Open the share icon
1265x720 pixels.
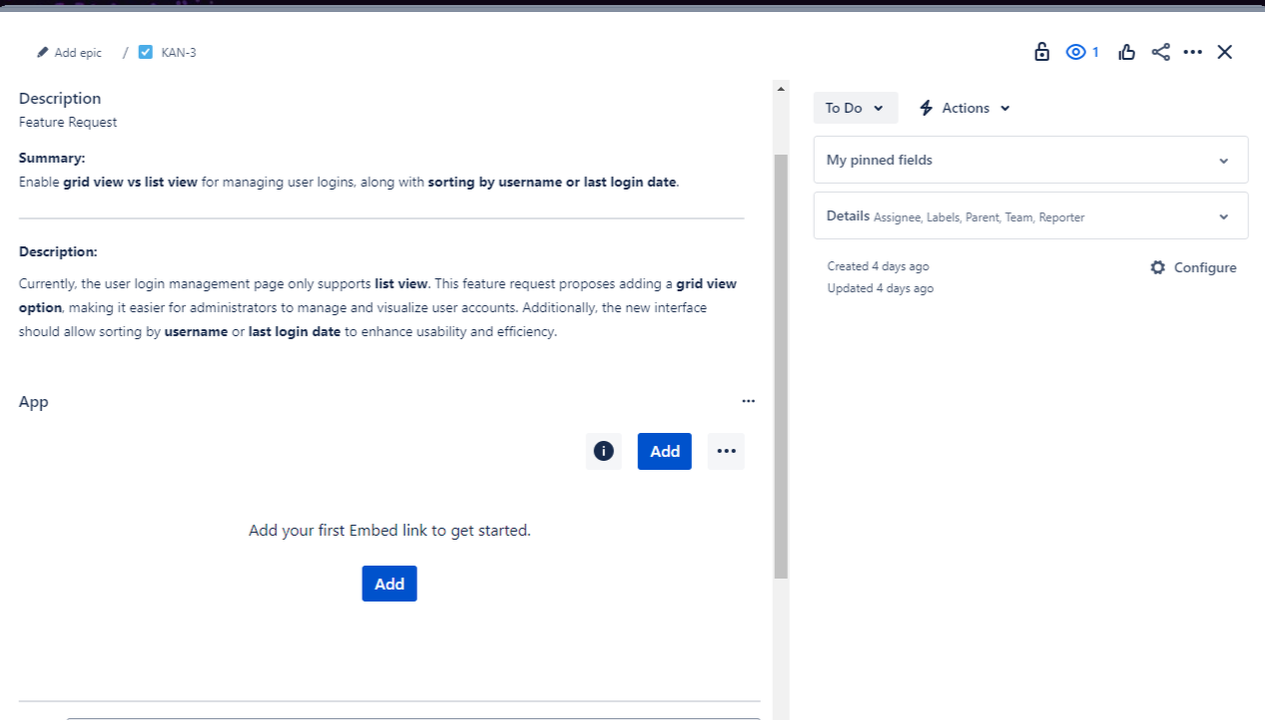tap(1160, 51)
